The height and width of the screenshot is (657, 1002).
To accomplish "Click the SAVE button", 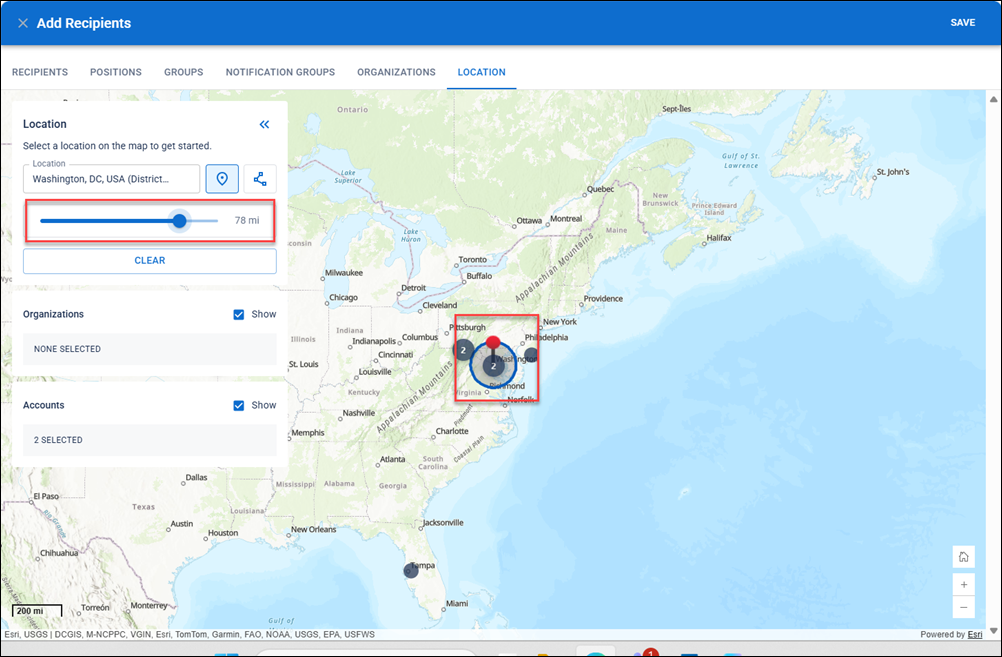I will (x=962, y=22).
